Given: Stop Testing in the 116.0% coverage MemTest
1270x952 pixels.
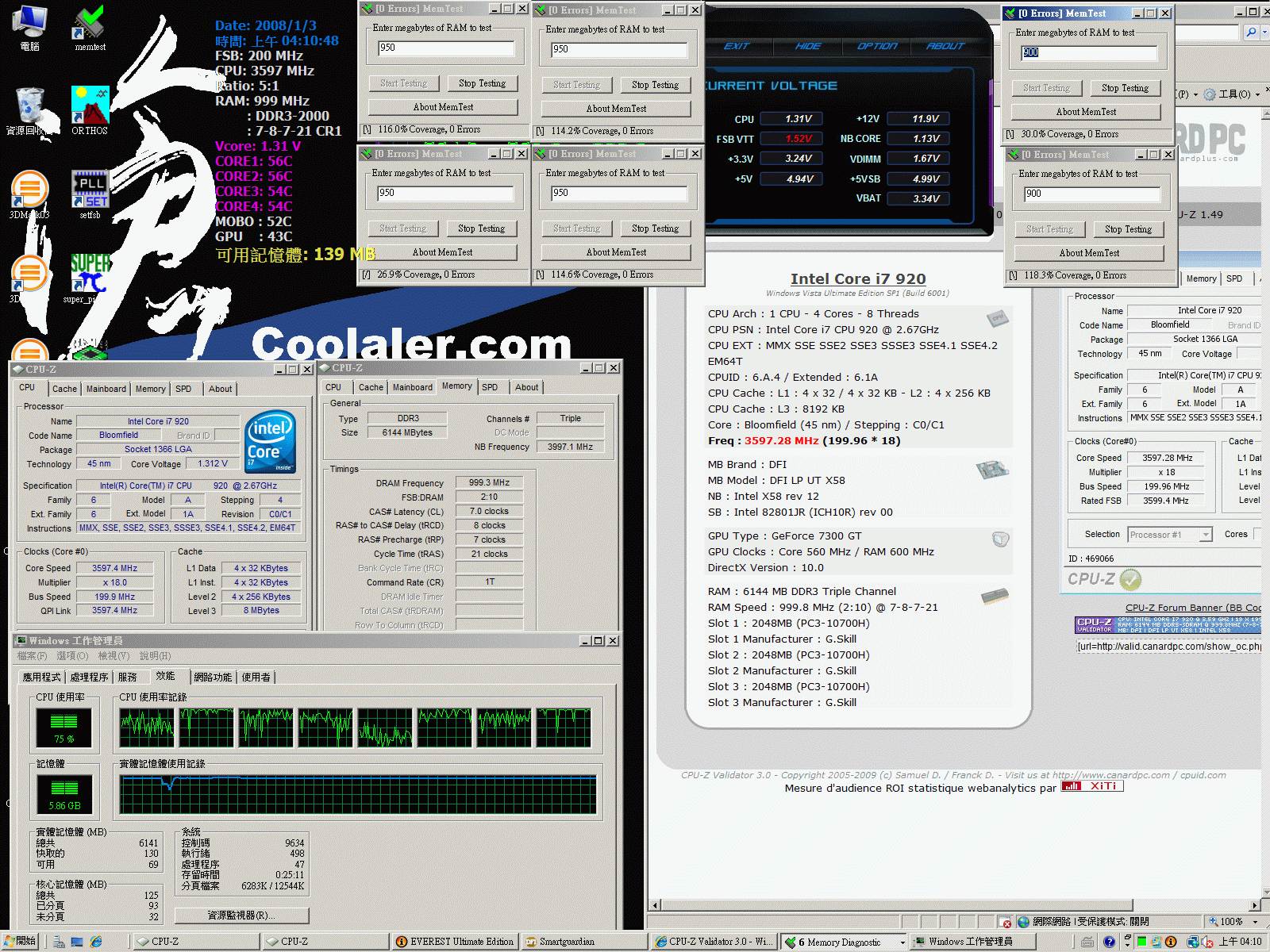Looking at the screenshot, I should 482,83.
